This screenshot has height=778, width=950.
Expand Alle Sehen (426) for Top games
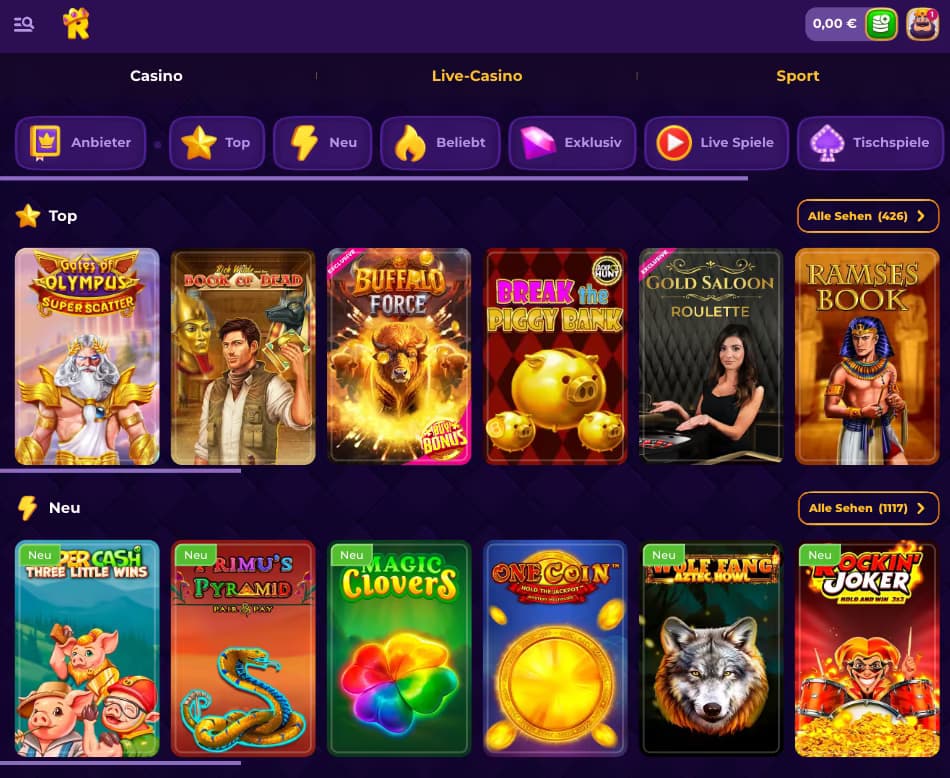[x=868, y=216]
